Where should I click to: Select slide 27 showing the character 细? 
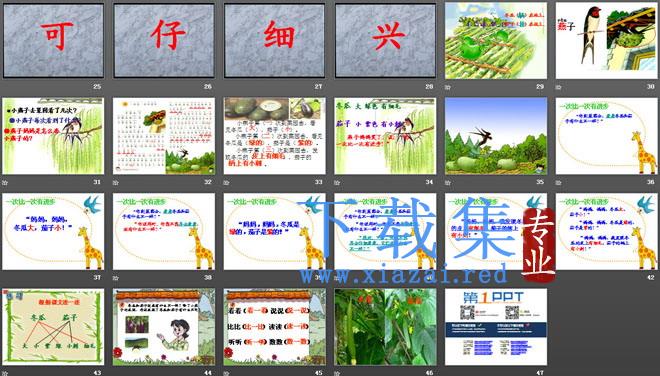pyautogui.click(x=274, y=40)
